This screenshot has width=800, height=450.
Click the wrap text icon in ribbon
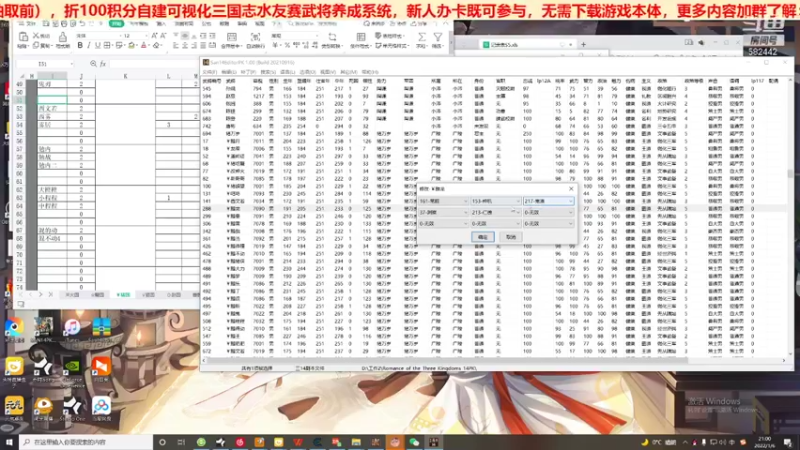[x=255, y=37]
